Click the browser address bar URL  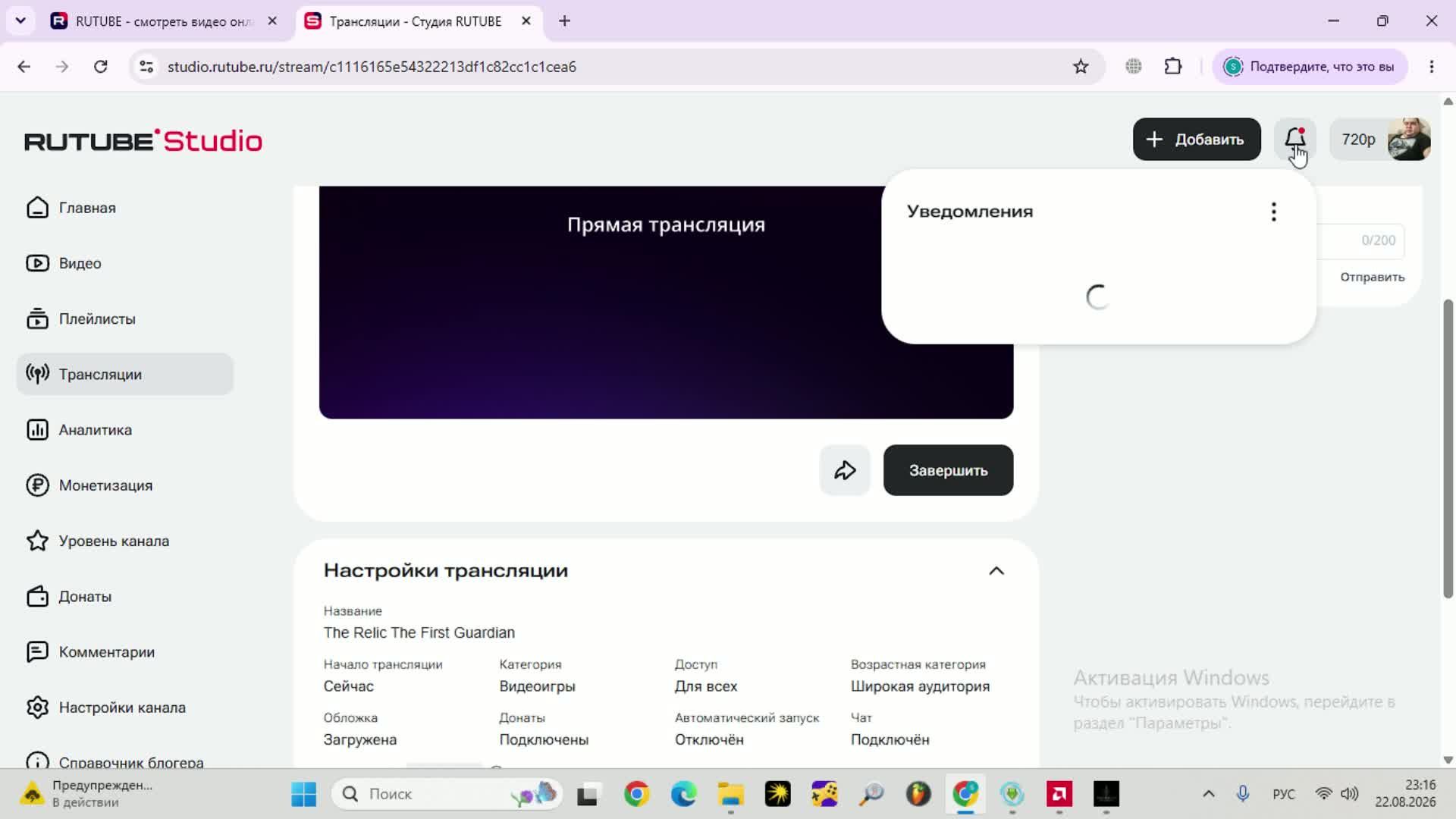372,67
